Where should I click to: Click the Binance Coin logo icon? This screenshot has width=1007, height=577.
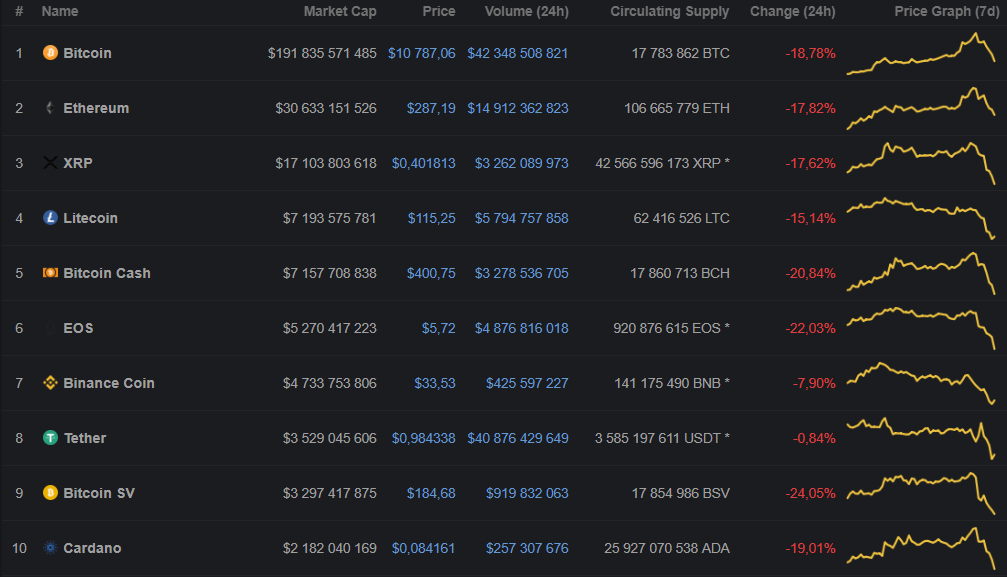(x=50, y=383)
